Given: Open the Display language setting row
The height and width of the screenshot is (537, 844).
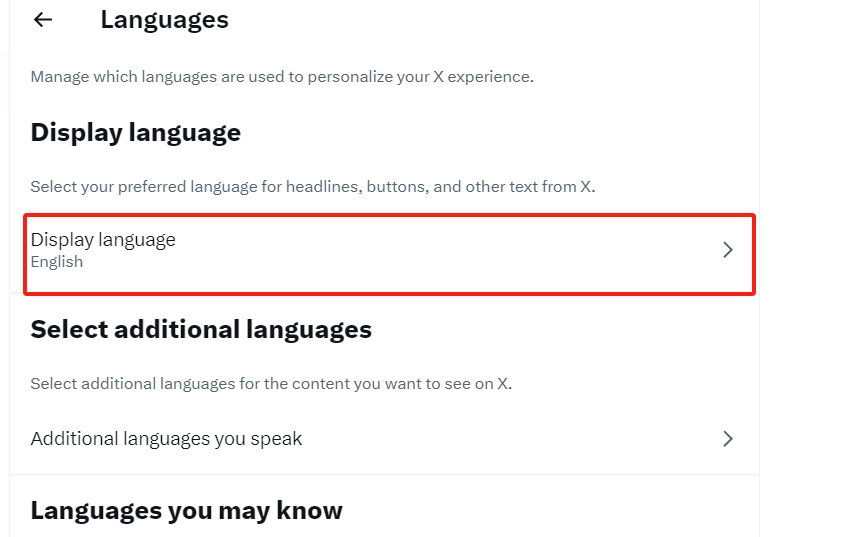Looking at the screenshot, I should (x=389, y=250).
